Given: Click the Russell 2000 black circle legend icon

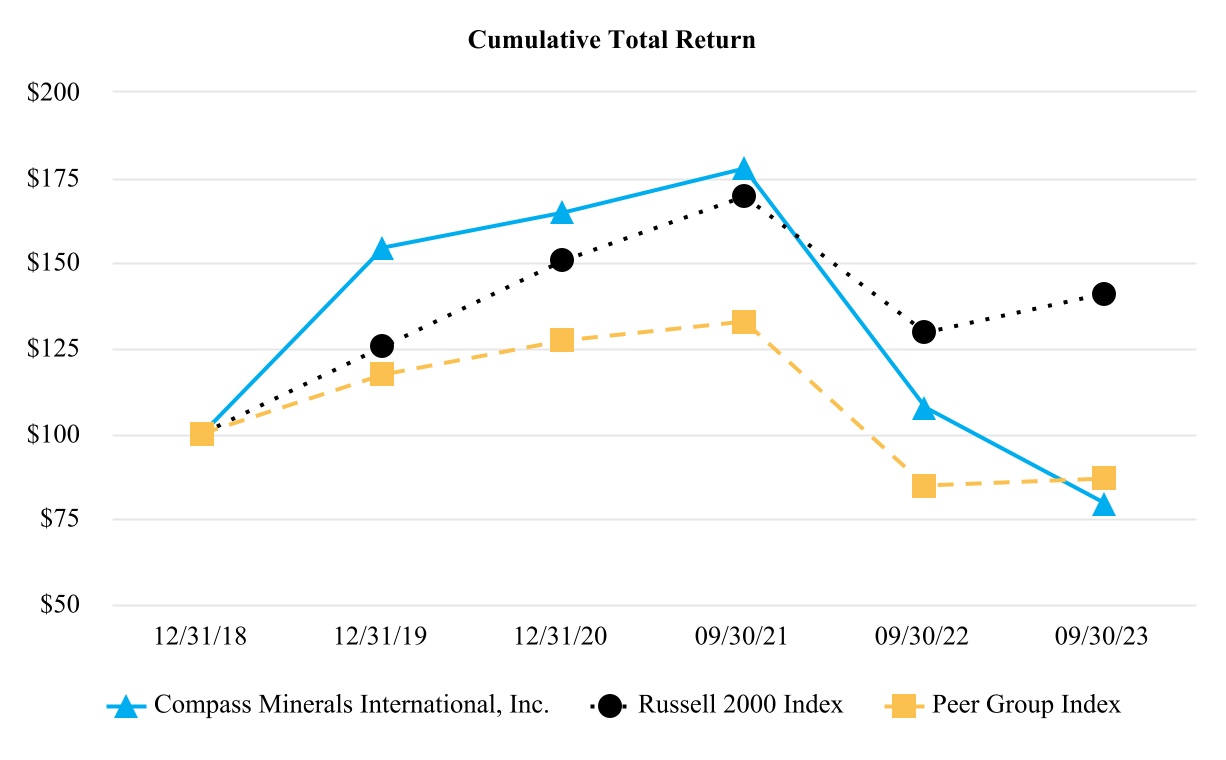Looking at the screenshot, I should pos(609,705).
